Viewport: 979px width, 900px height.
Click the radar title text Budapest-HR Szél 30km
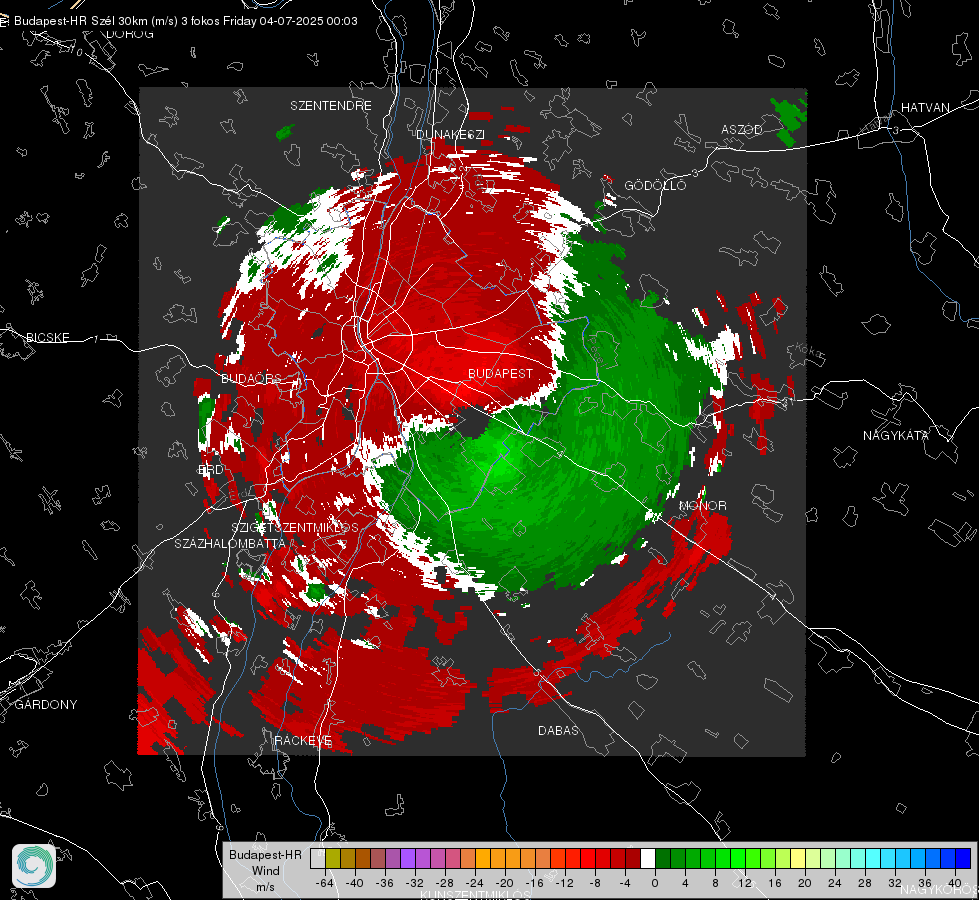(x=80, y=21)
